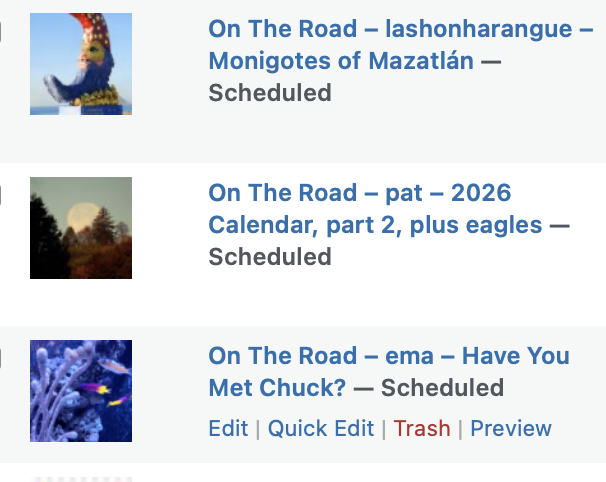Move the ema post to Trash
Screen dimensions: 606x482
click(421, 428)
